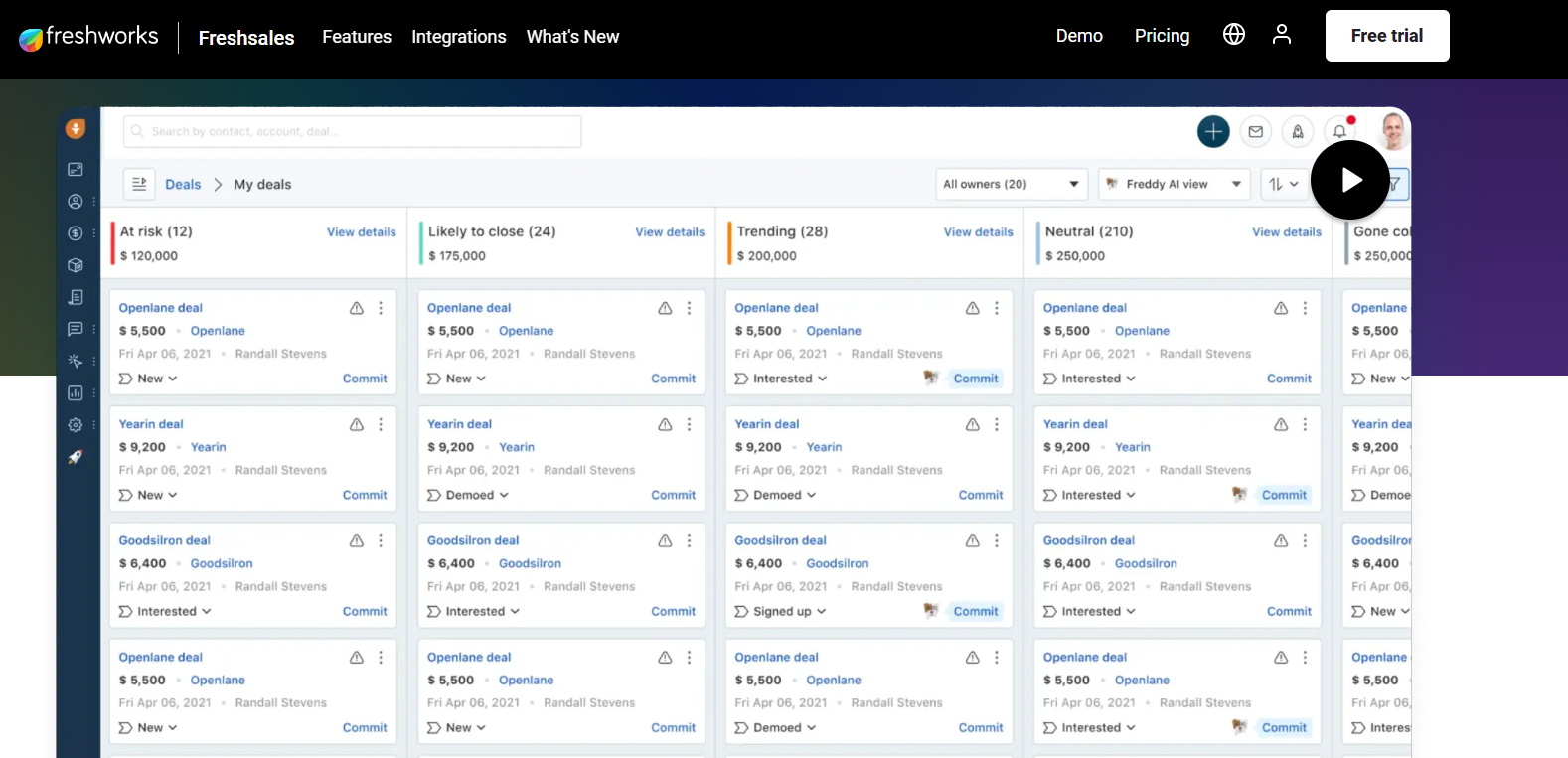Expand Interested stage on At risk Goodsilron deal
Viewport: 1568px width, 758px height.
(165, 611)
